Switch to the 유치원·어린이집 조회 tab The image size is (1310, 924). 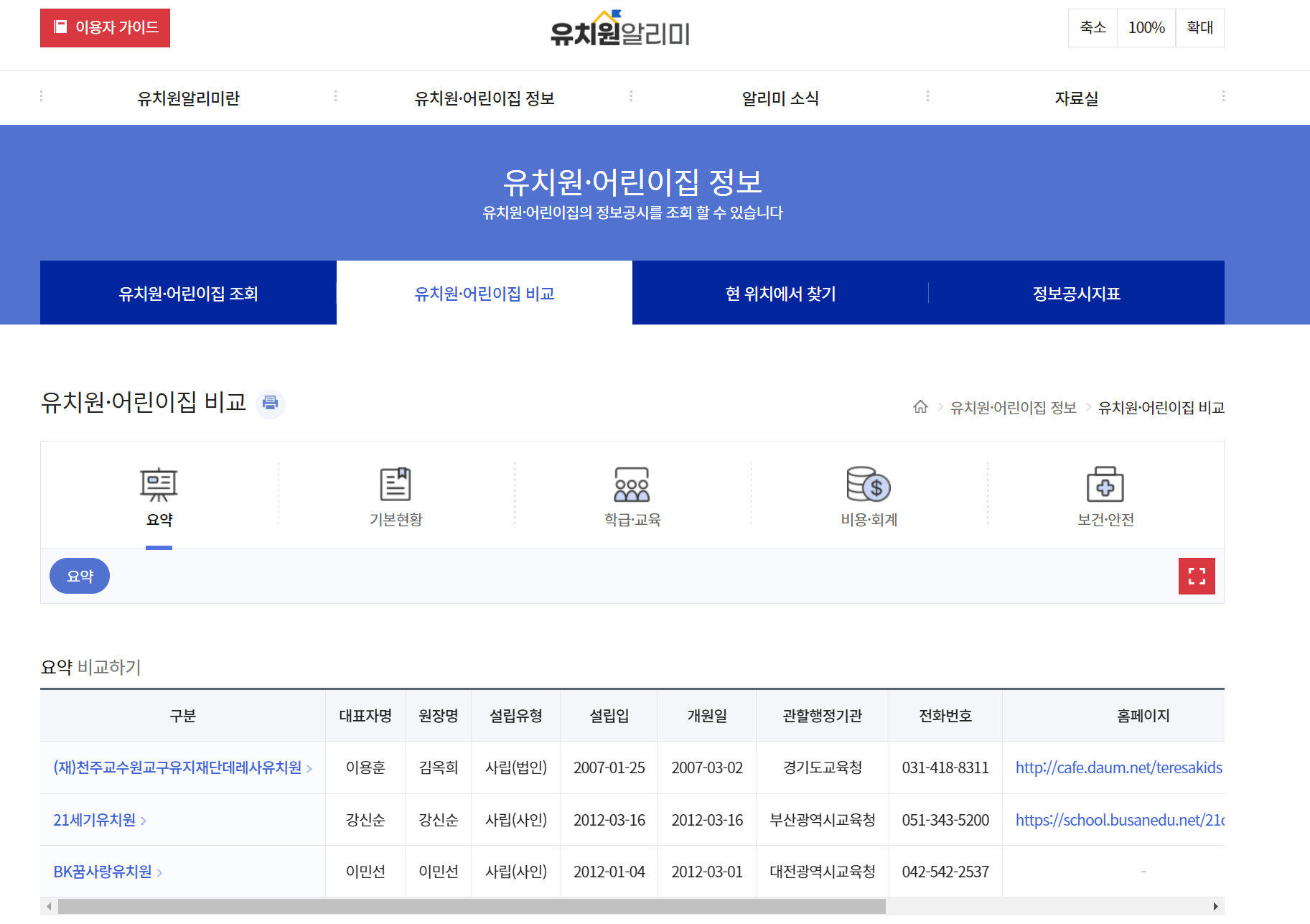[188, 292]
